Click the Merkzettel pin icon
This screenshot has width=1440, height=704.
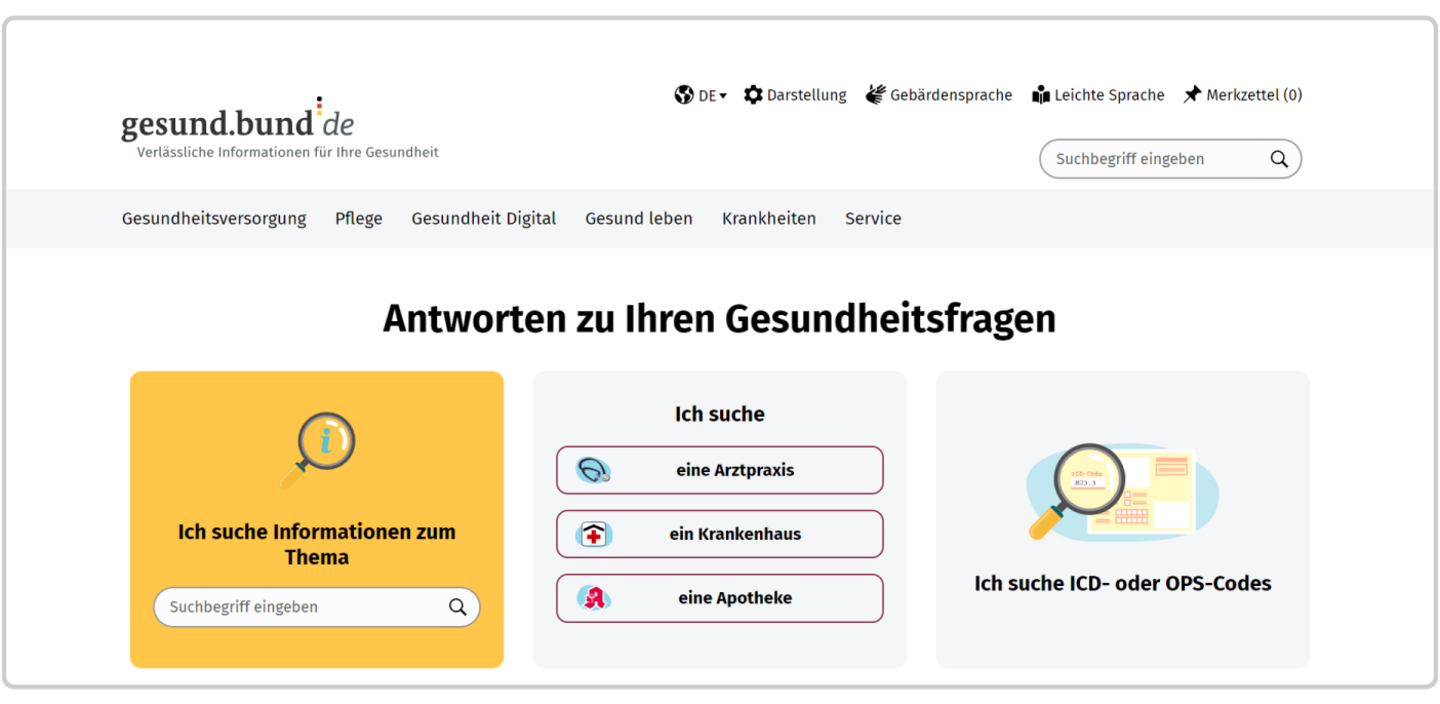(1192, 95)
